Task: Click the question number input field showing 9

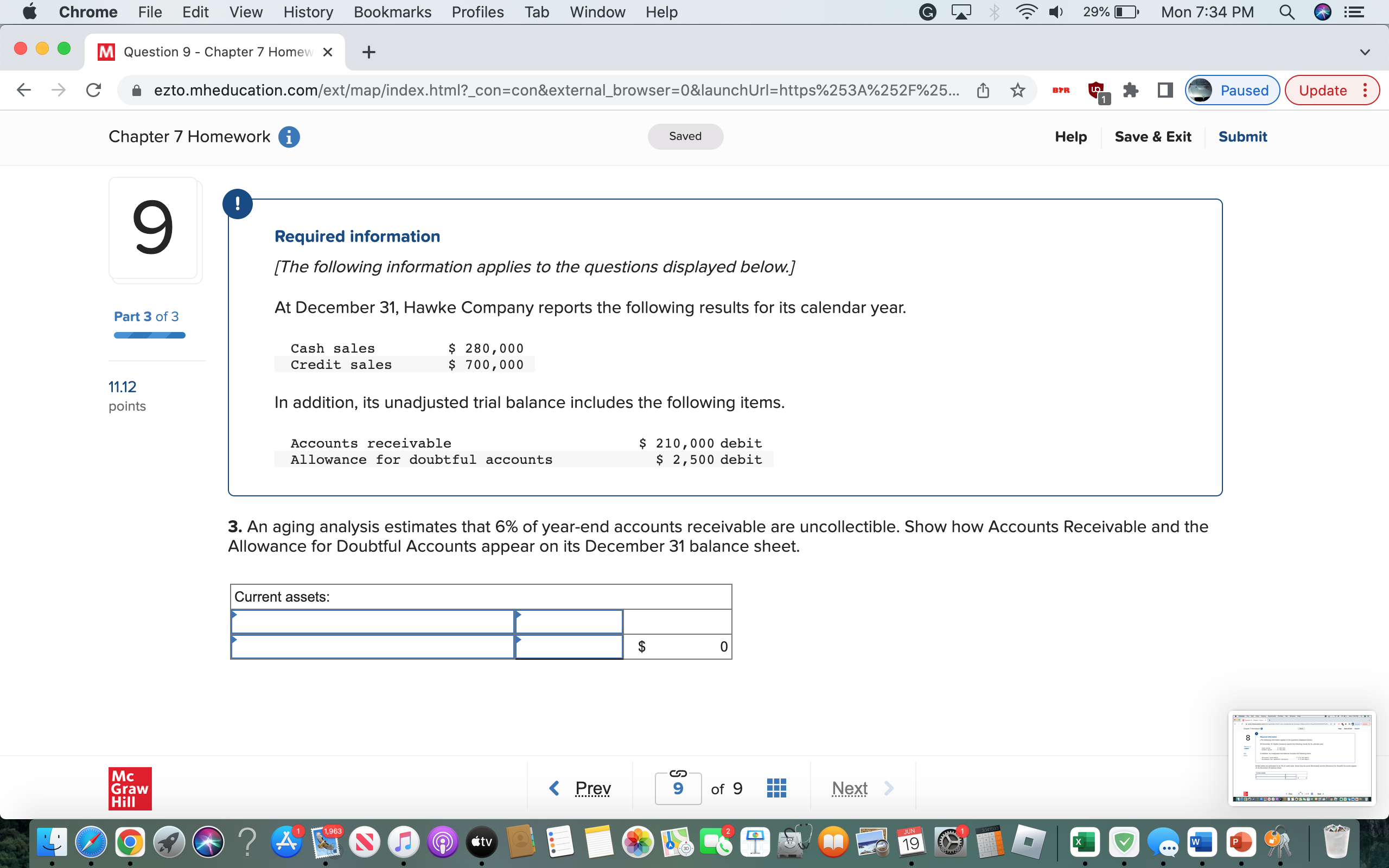Action: 678,788
